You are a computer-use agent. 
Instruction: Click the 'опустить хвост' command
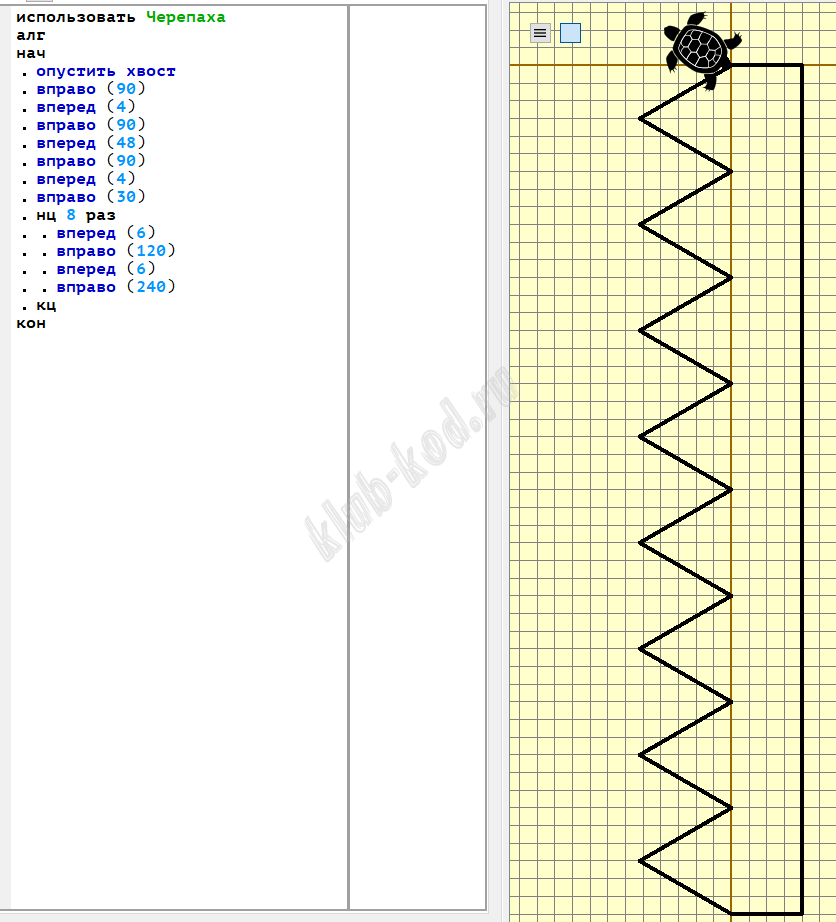pyautogui.click(x=106, y=72)
